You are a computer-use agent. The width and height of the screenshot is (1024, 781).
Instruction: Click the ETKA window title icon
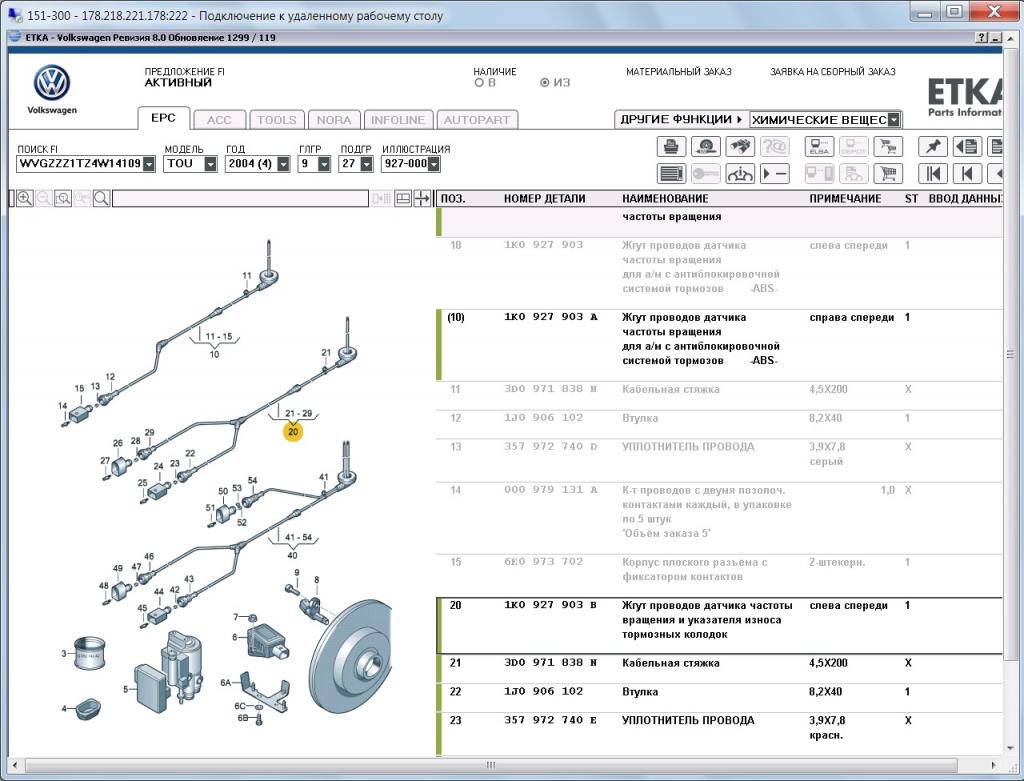pyautogui.click(x=15, y=37)
